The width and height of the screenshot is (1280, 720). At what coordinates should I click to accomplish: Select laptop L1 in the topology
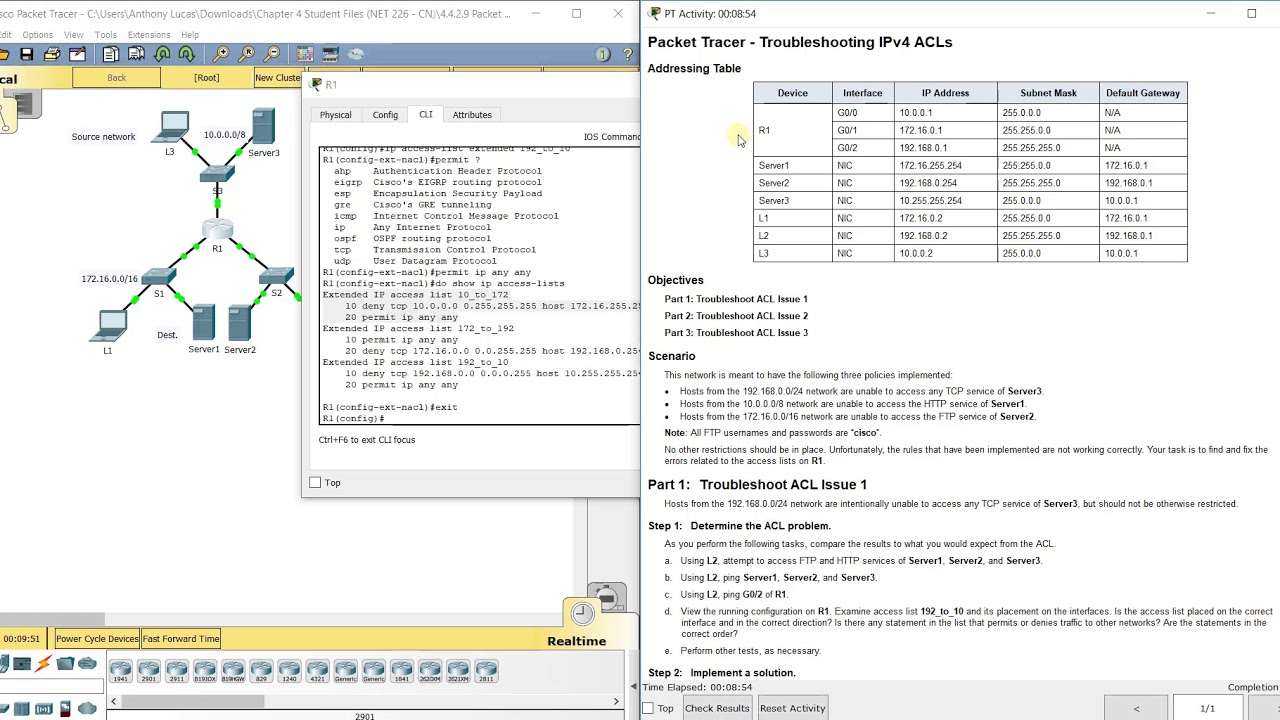(x=109, y=326)
